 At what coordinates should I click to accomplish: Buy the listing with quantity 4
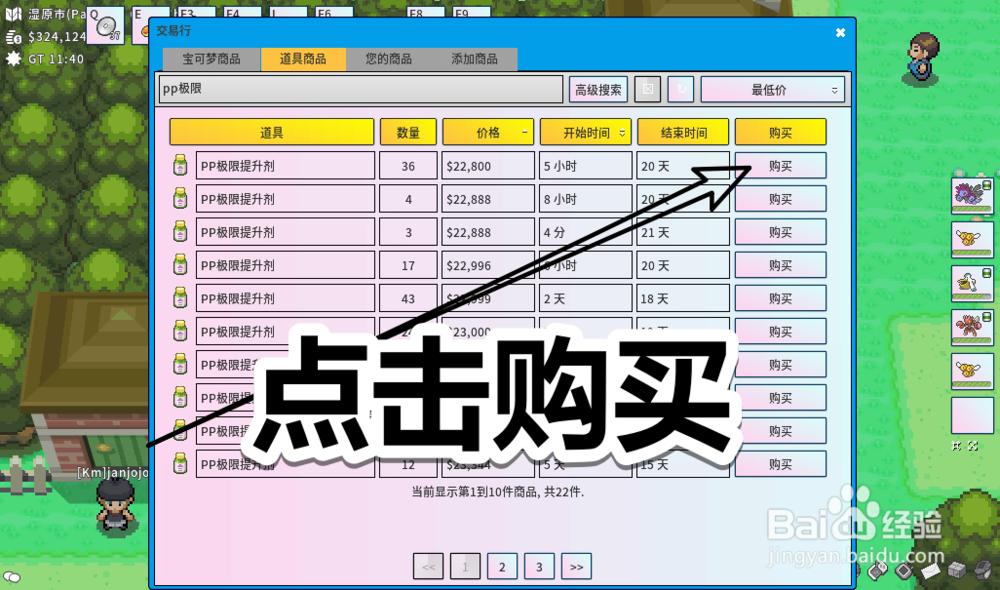[781, 199]
